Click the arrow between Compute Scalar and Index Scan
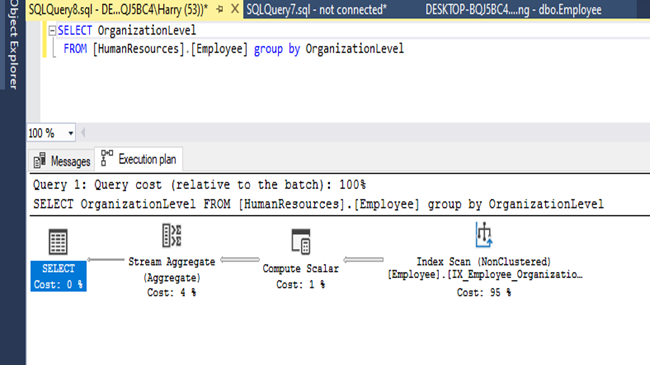 pyautogui.click(x=363, y=260)
